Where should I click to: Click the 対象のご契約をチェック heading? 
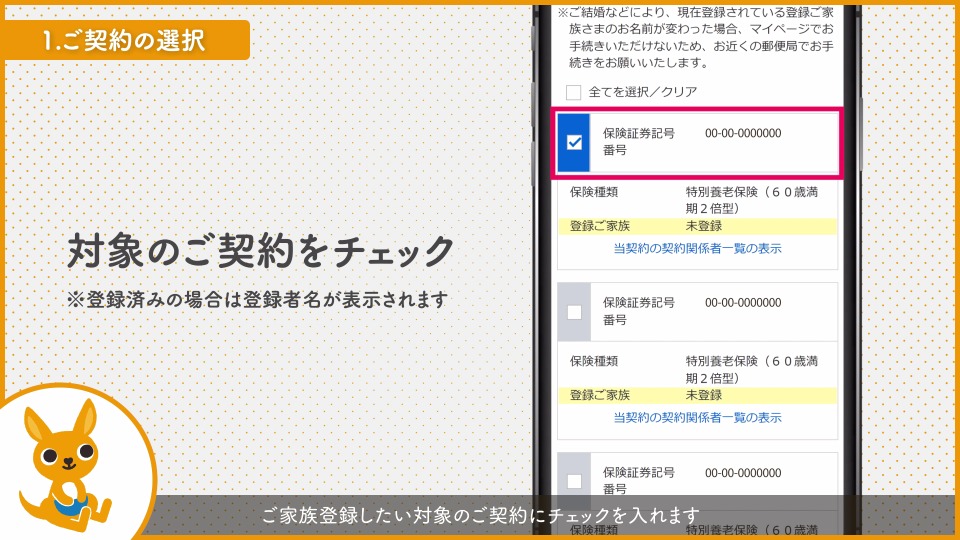tap(261, 251)
